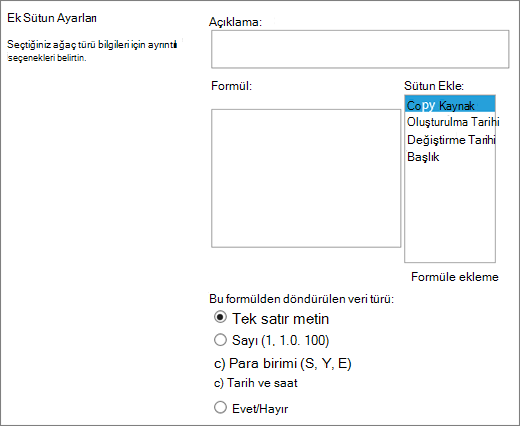Click 'Bu formülden döndürülen veri türü' label
The image size is (520, 426).
[301, 299]
